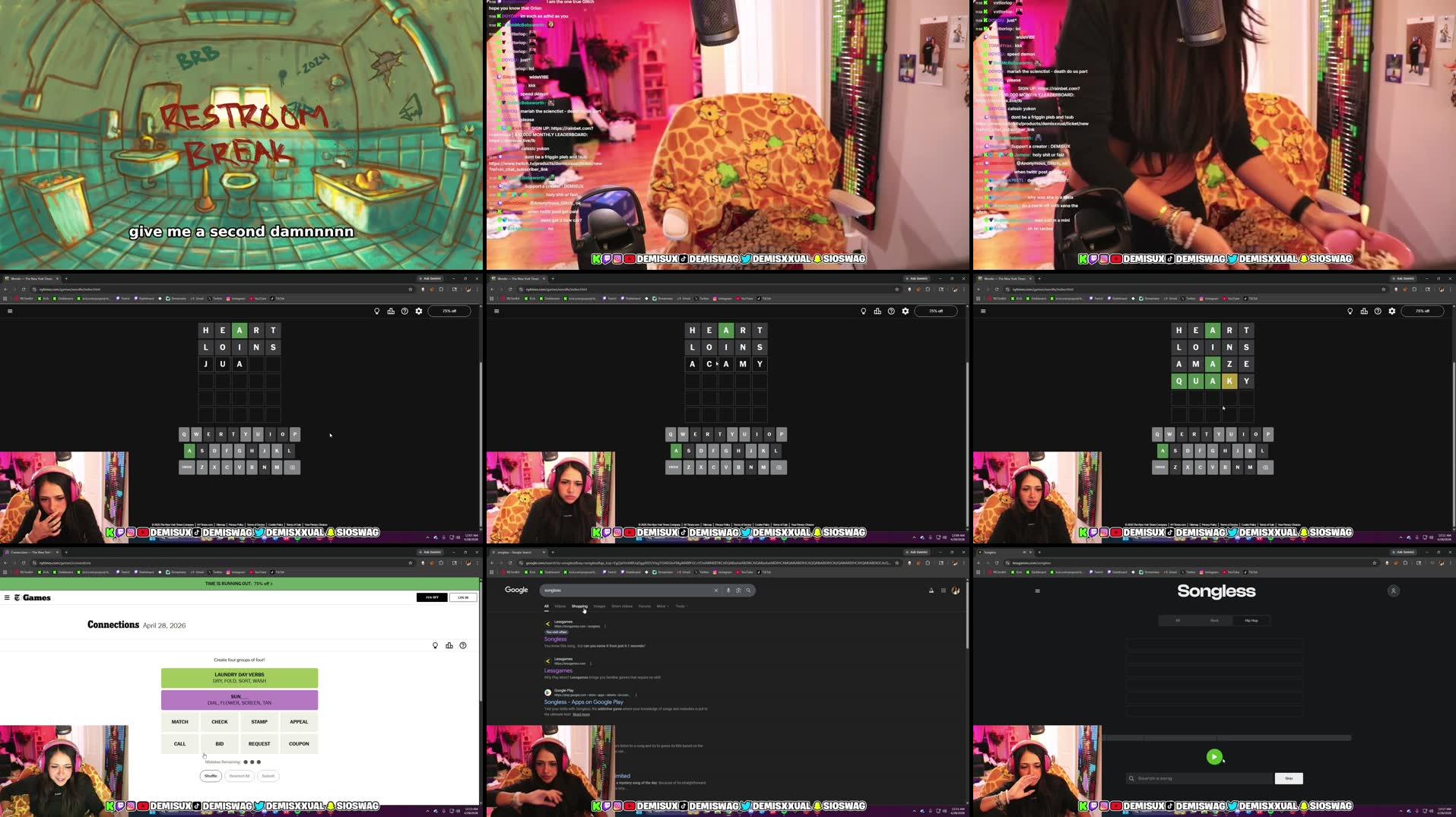Click the Shuffle button in Connections
Image resolution: width=1456 pixels, height=817 pixels.
coord(210,776)
